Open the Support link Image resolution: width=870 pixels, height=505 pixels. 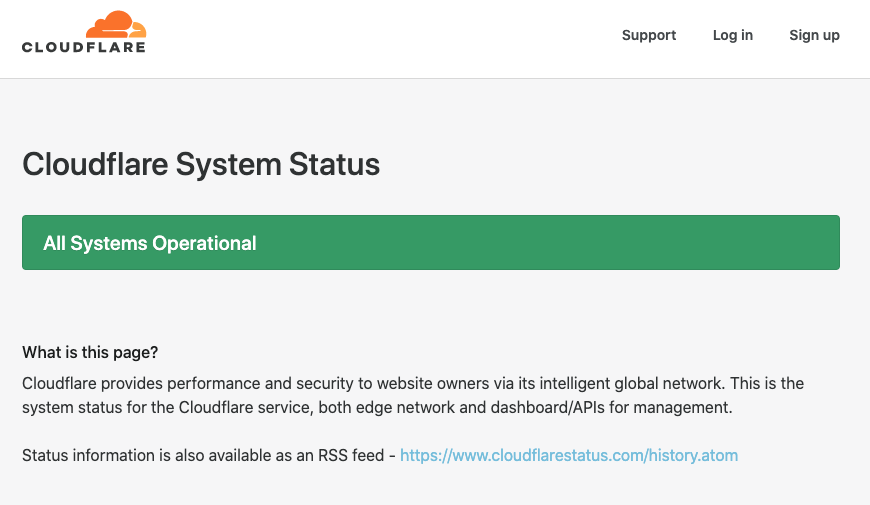pyautogui.click(x=649, y=35)
